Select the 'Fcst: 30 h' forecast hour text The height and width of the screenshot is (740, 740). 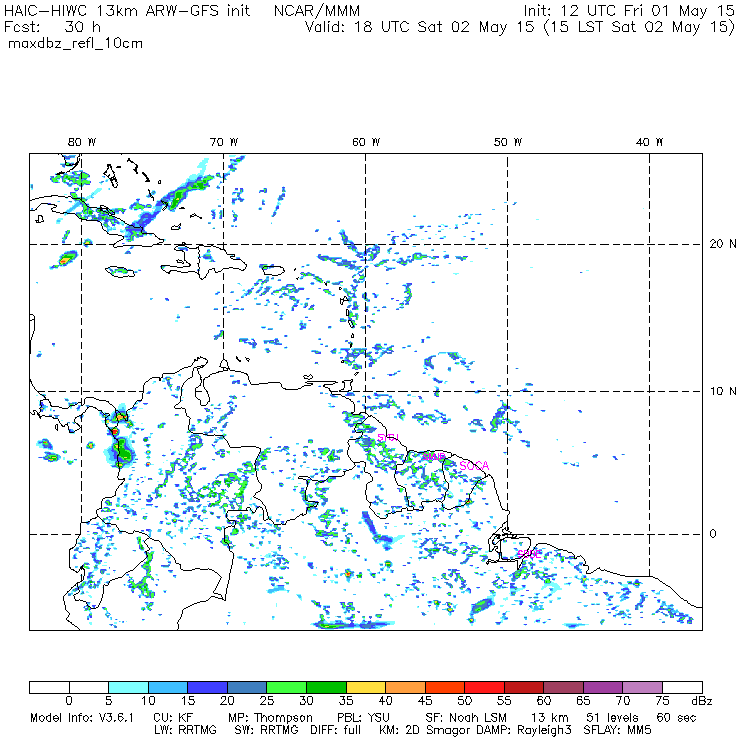[52, 26]
